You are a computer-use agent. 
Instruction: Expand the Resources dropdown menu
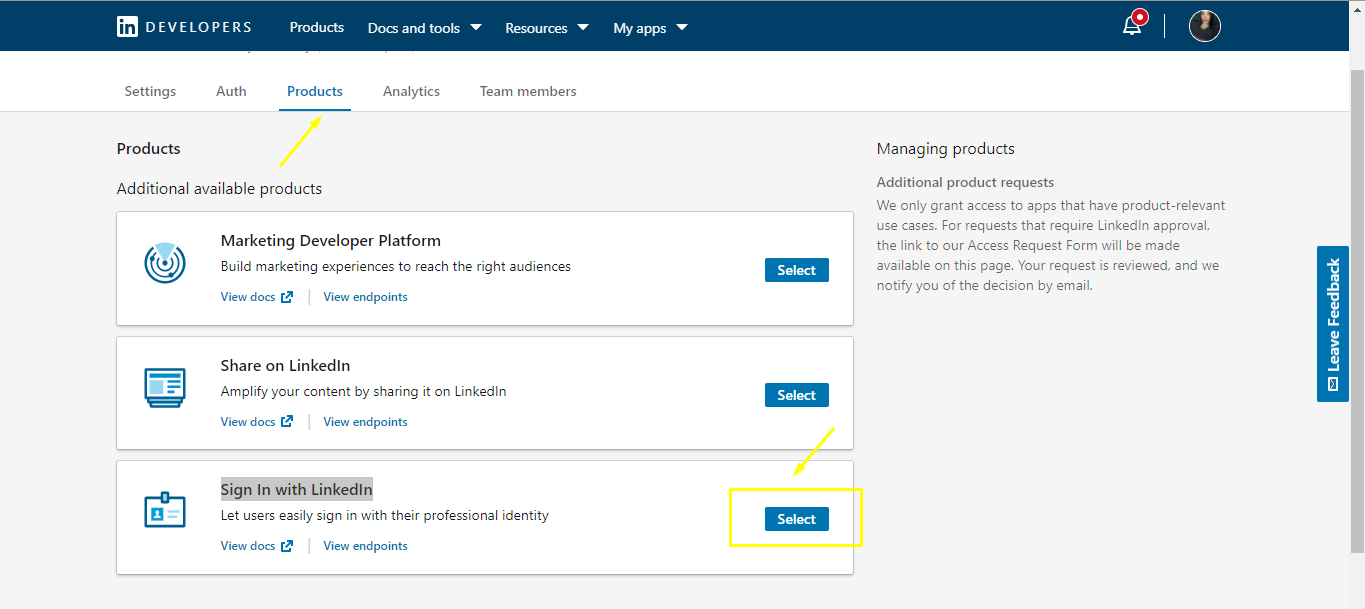coord(546,28)
